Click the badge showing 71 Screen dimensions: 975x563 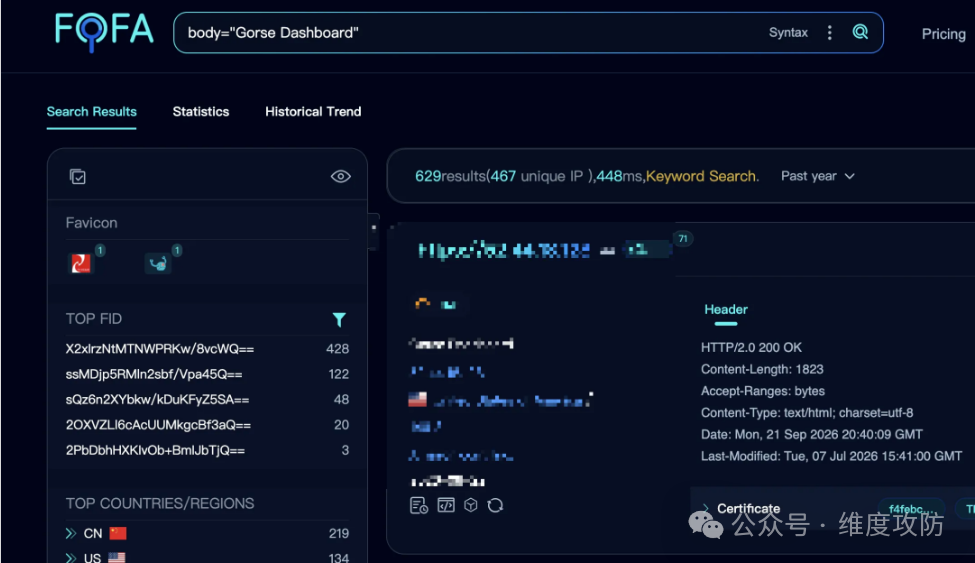683,239
